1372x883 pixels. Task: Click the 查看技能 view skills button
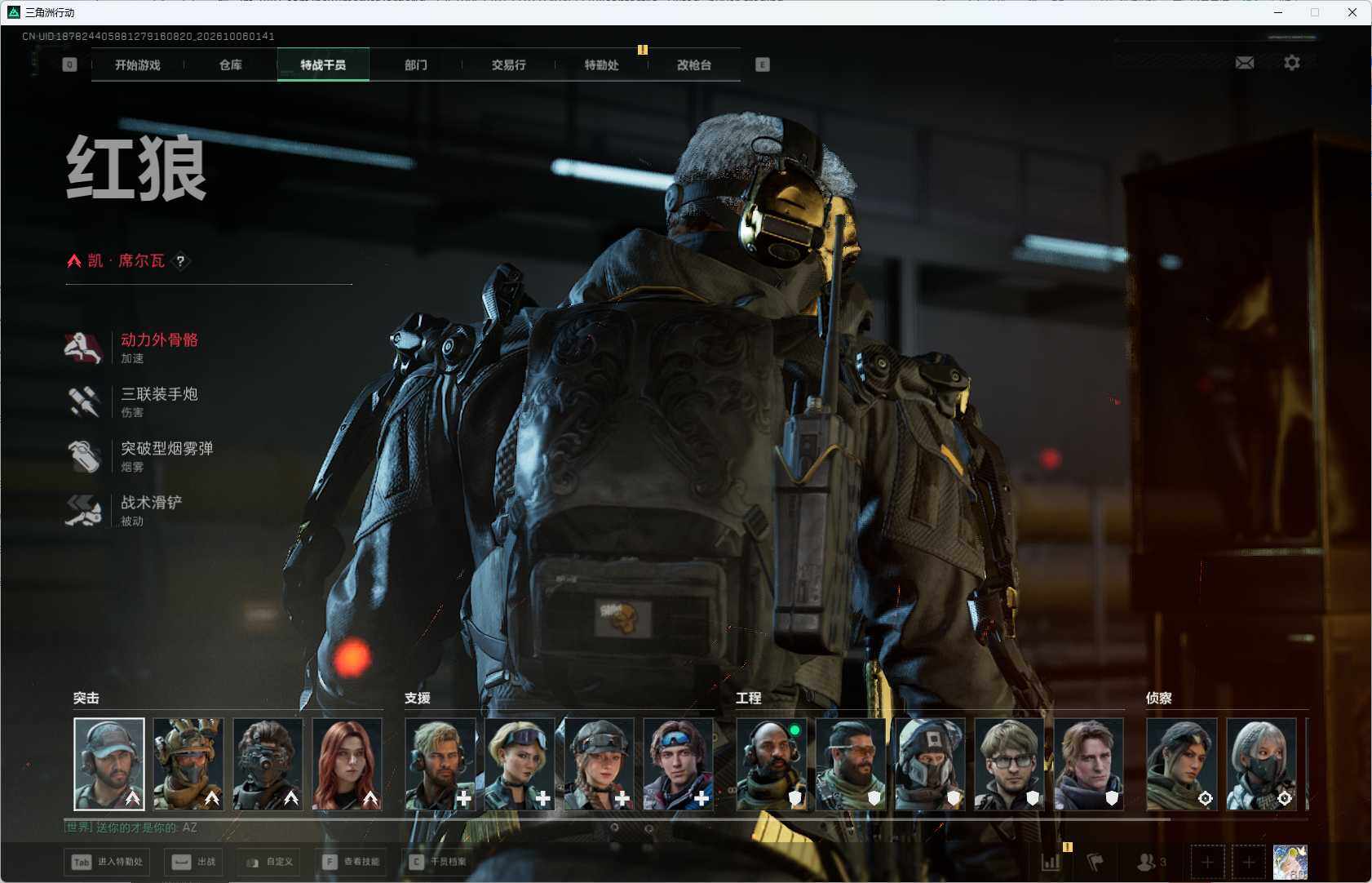click(x=352, y=862)
